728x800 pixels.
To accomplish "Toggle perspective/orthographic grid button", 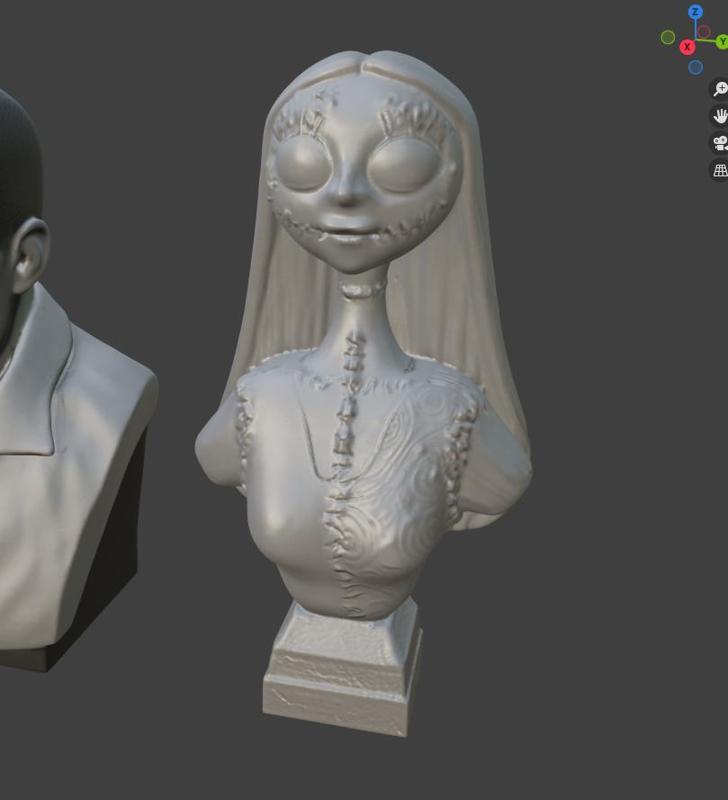I will coord(720,170).
